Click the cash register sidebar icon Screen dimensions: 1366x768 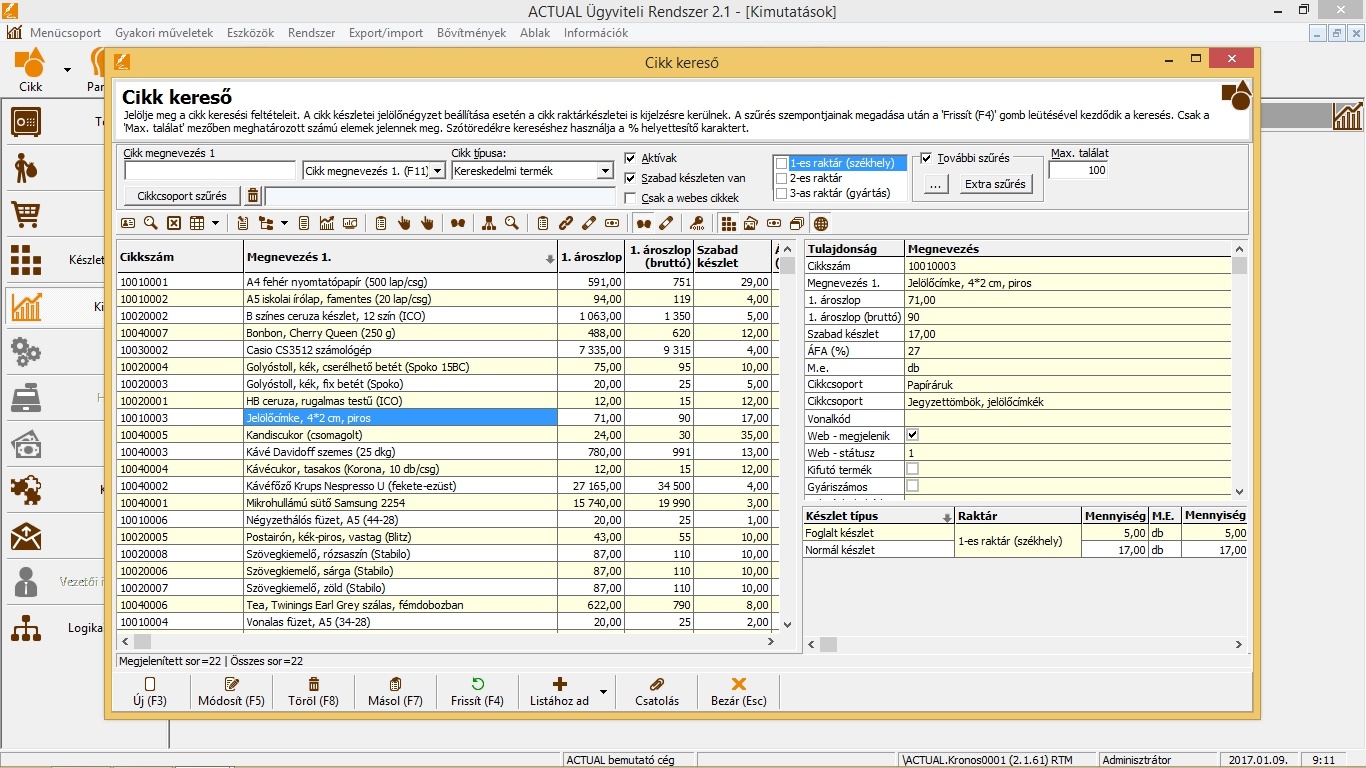coord(26,398)
